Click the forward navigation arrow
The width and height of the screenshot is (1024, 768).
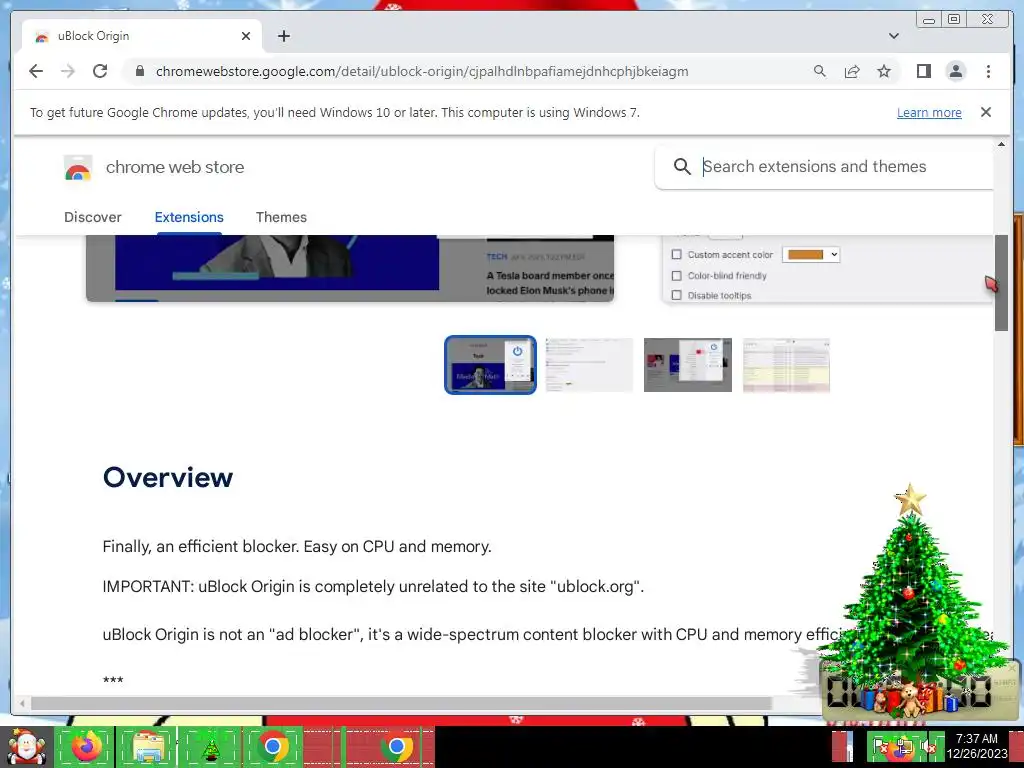click(68, 71)
